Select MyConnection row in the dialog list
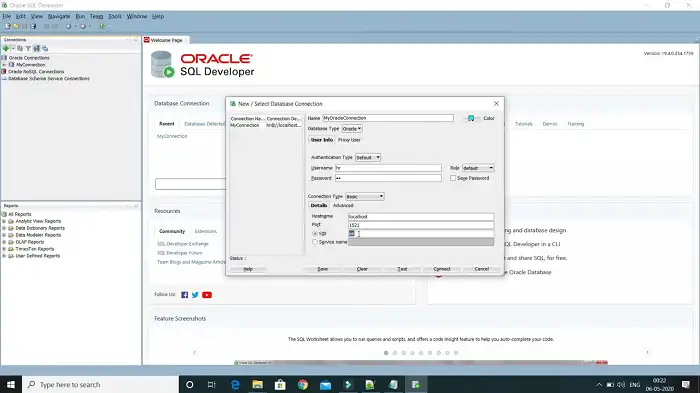Screen dimensions: 700x393 tap(266, 125)
